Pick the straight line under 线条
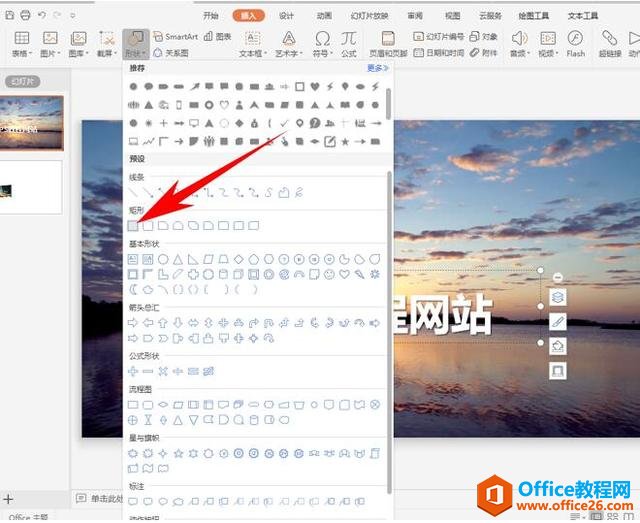The height and width of the screenshot is (523, 640). pyautogui.click(x=133, y=192)
